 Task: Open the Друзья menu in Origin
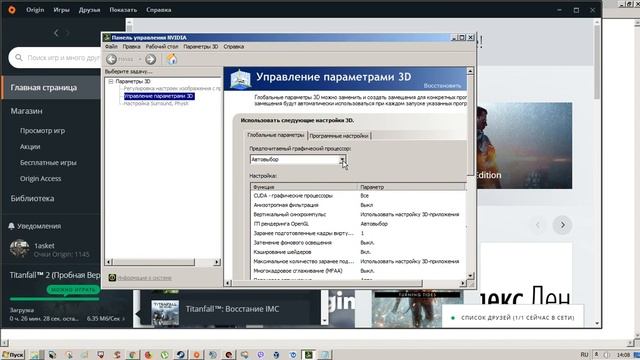(89, 10)
